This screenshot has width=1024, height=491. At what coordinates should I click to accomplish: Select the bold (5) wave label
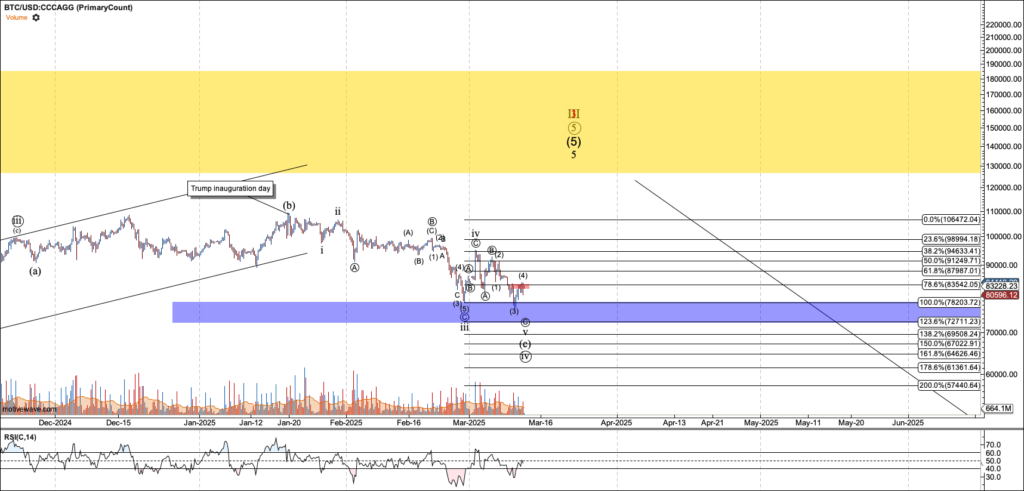coord(573,141)
